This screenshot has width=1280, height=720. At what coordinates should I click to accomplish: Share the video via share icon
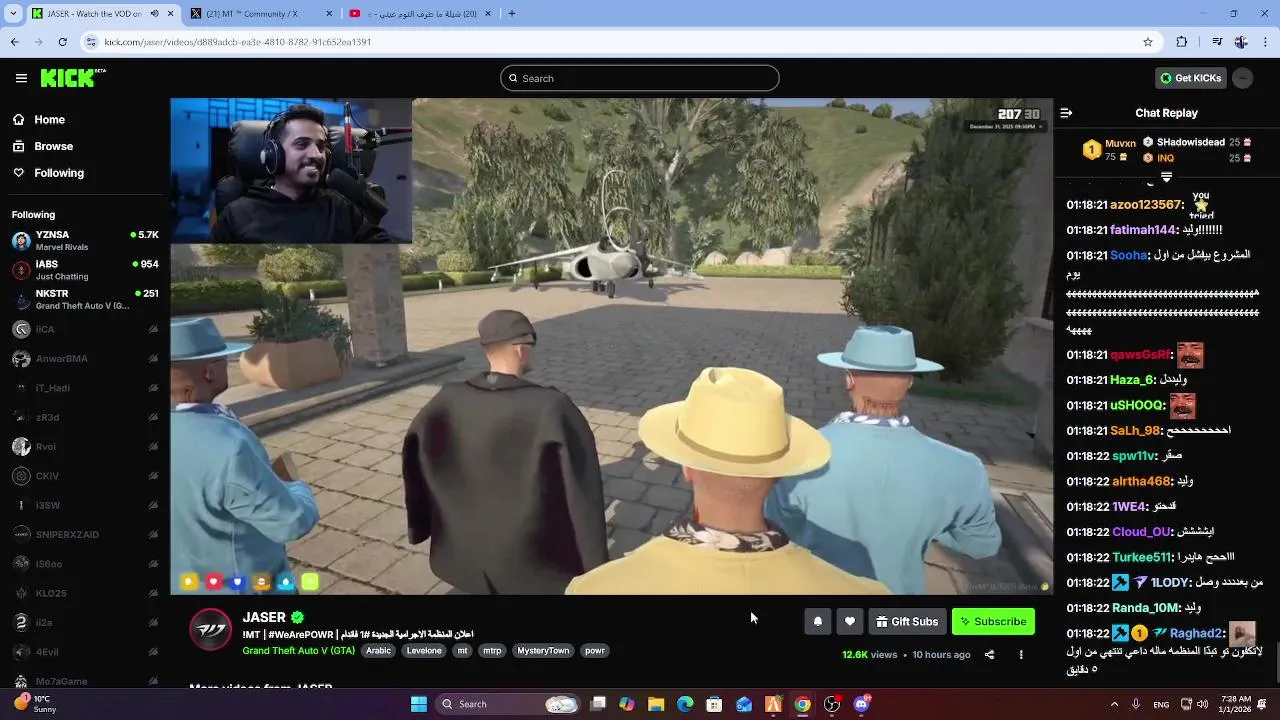[989, 655]
